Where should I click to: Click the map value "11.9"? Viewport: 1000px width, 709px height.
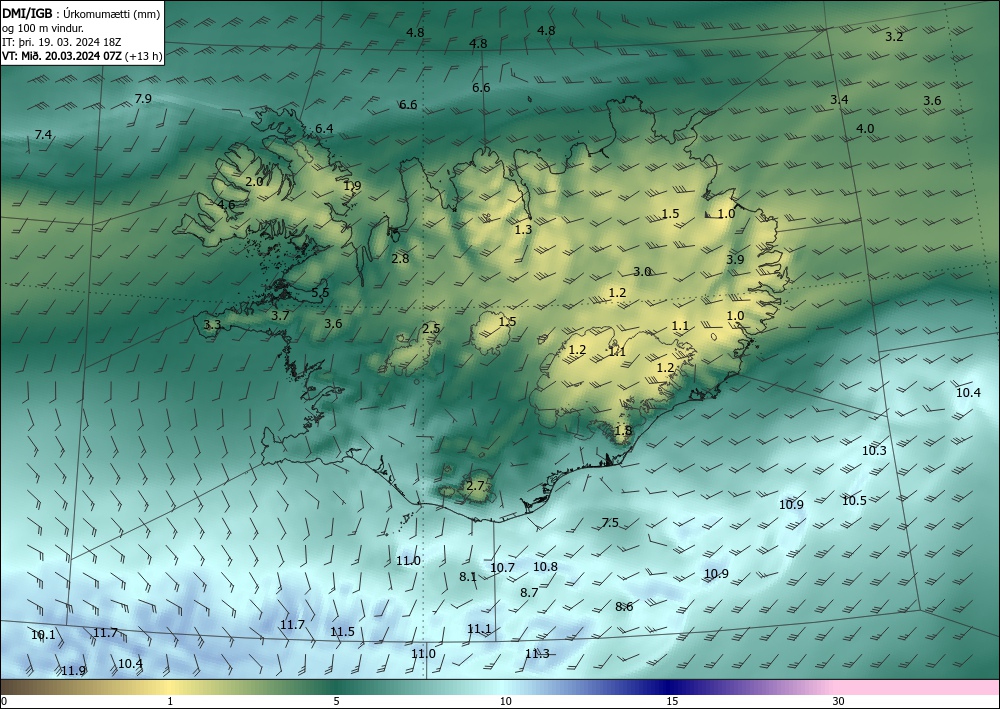tap(73, 671)
